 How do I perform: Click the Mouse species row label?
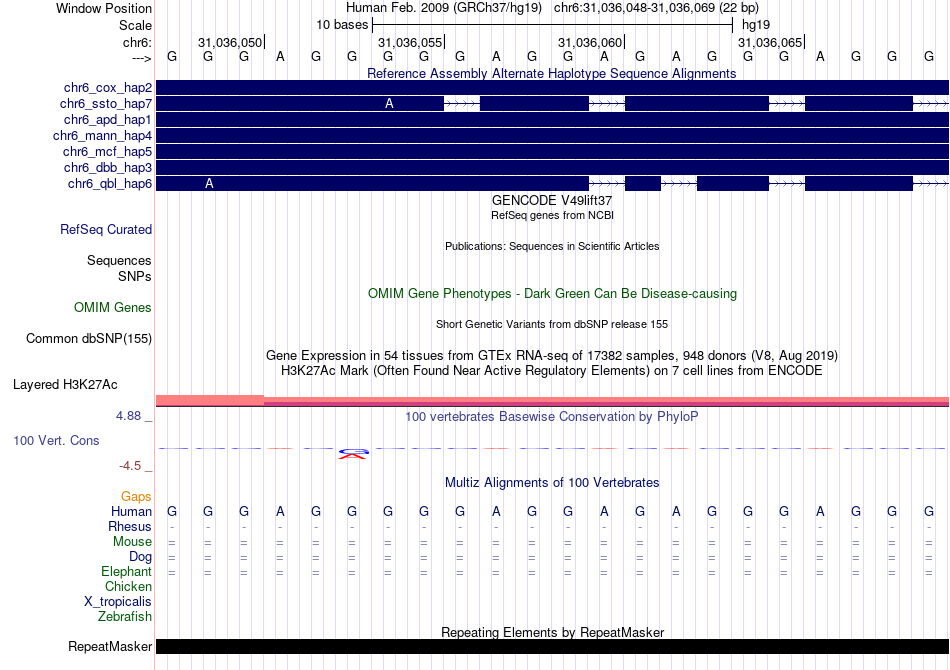(132, 542)
